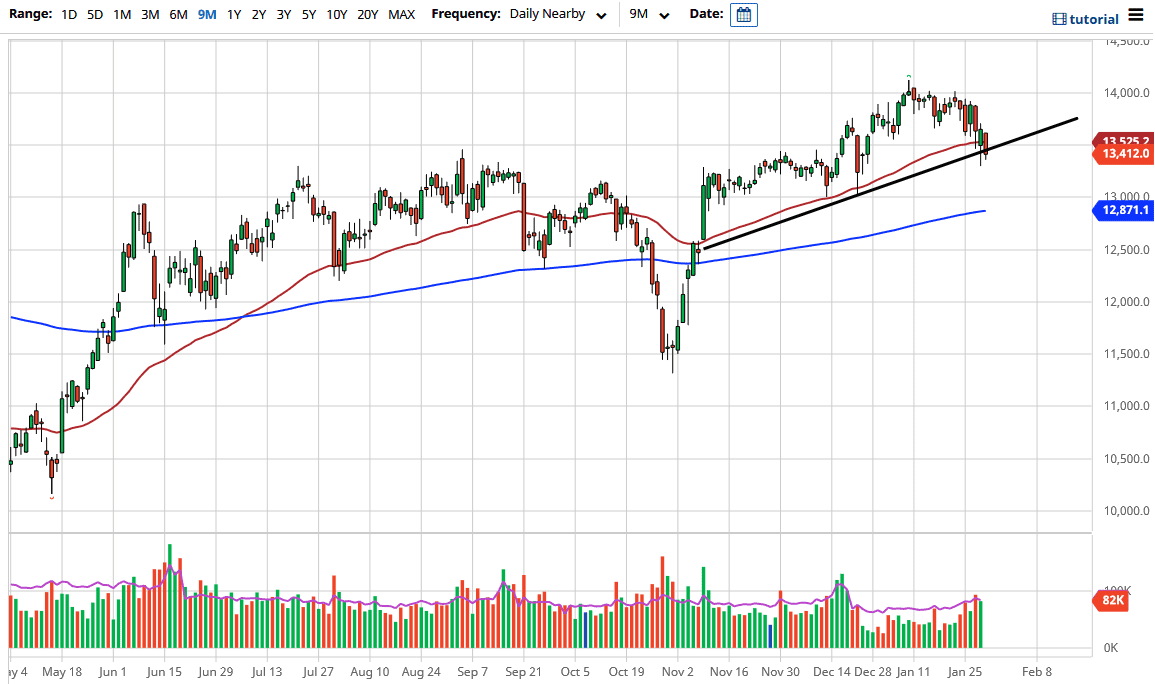Open the hamburger menu icon

(1136, 15)
